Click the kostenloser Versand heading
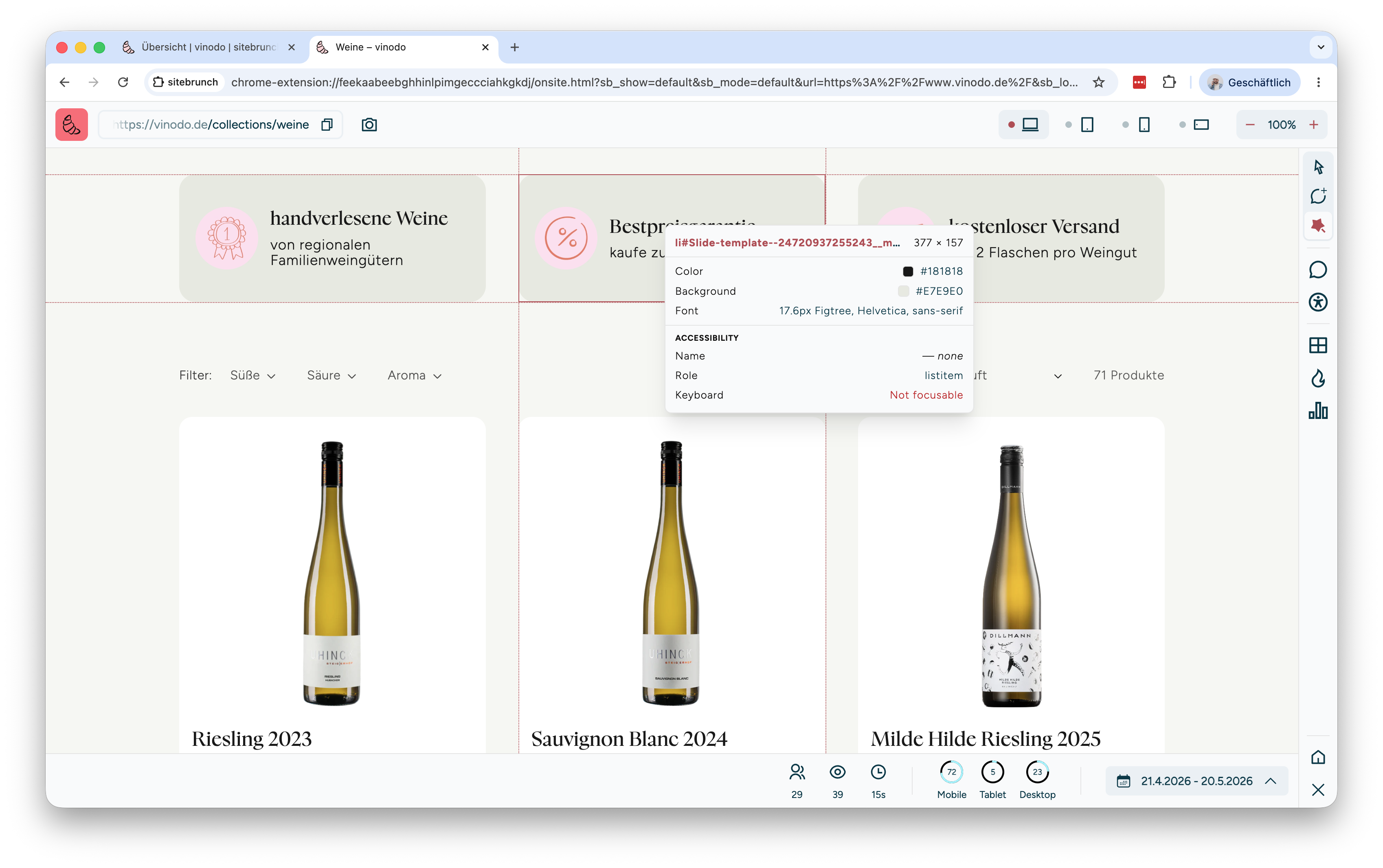 1034,226
